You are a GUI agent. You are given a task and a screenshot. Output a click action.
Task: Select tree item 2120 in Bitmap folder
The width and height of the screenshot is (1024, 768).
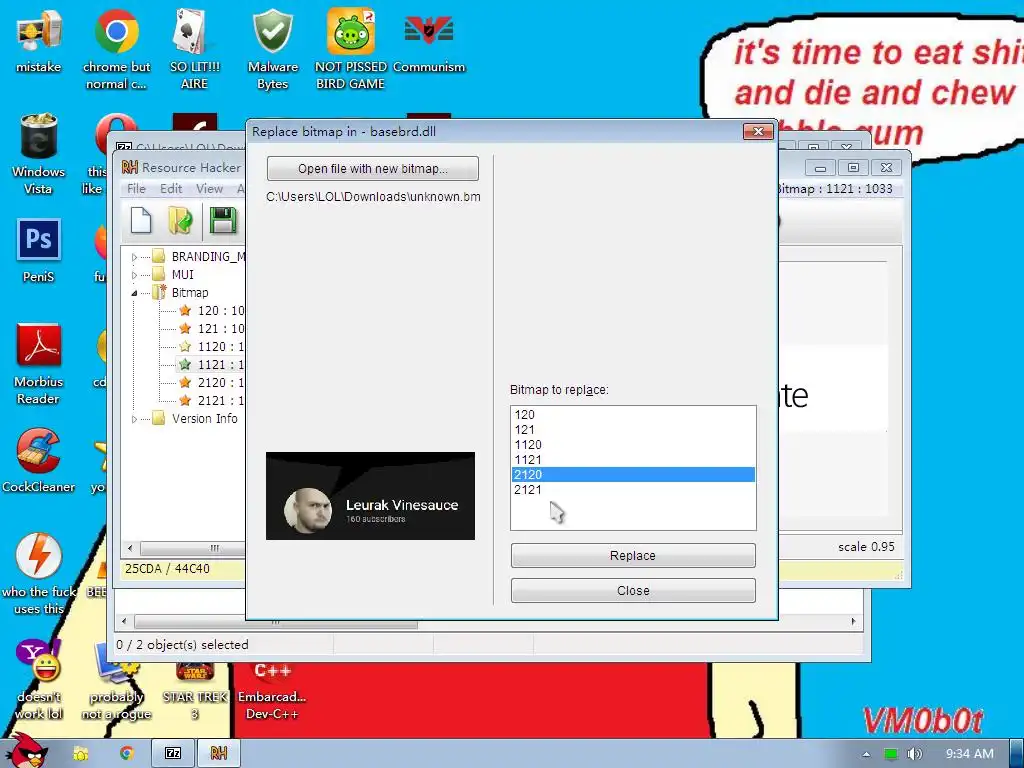(x=212, y=383)
